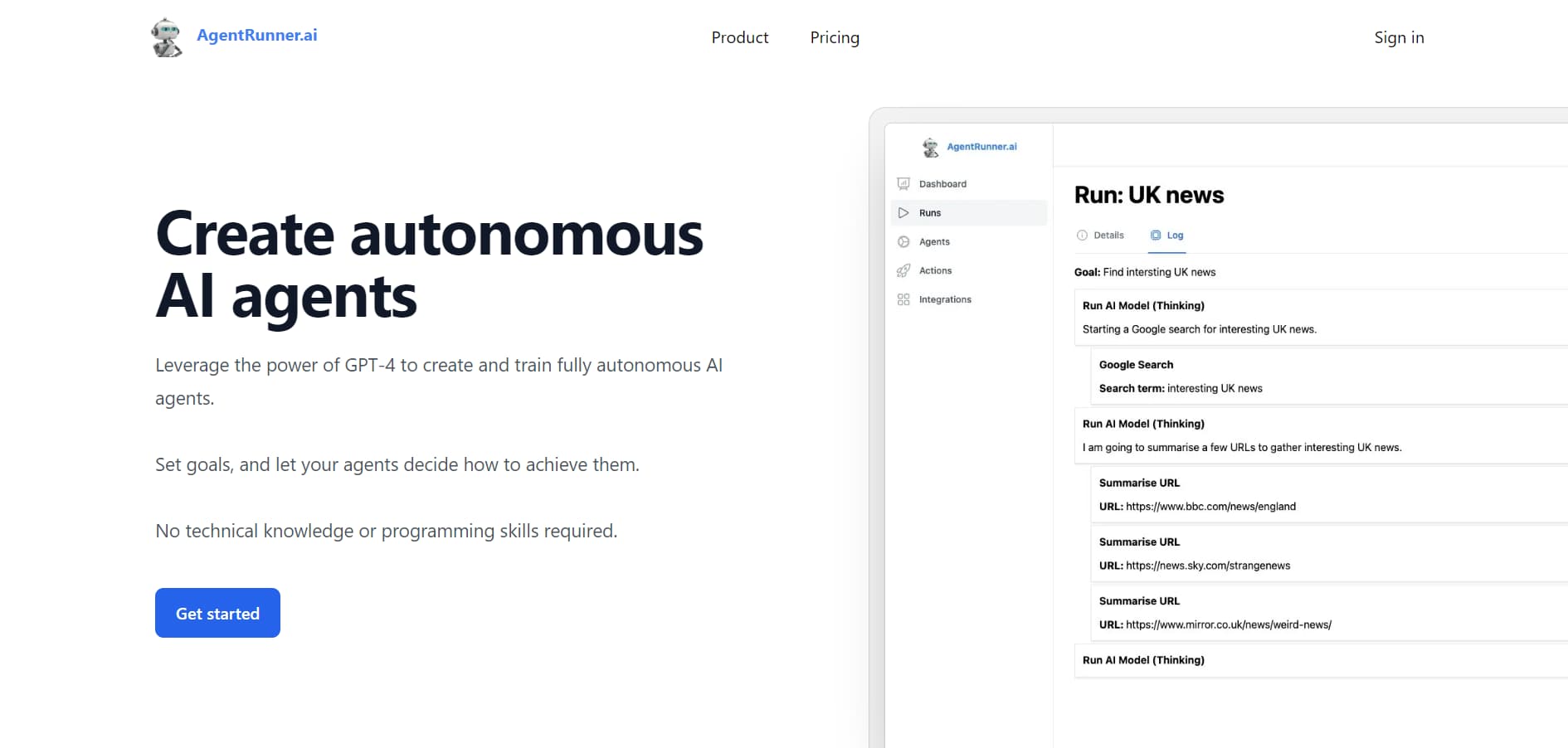Click the Actions rocket icon
This screenshot has width=1568, height=748.
(x=903, y=271)
